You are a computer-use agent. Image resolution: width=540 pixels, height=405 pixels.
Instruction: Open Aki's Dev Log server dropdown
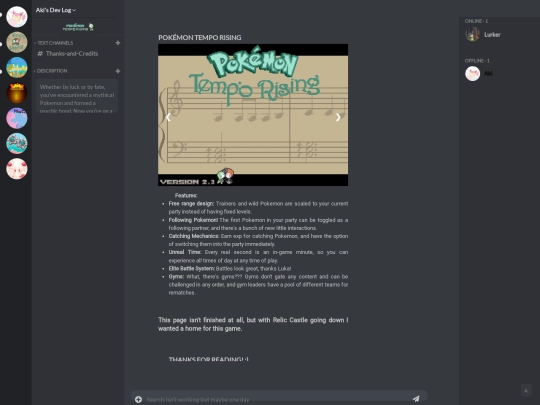(x=56, y=10)
